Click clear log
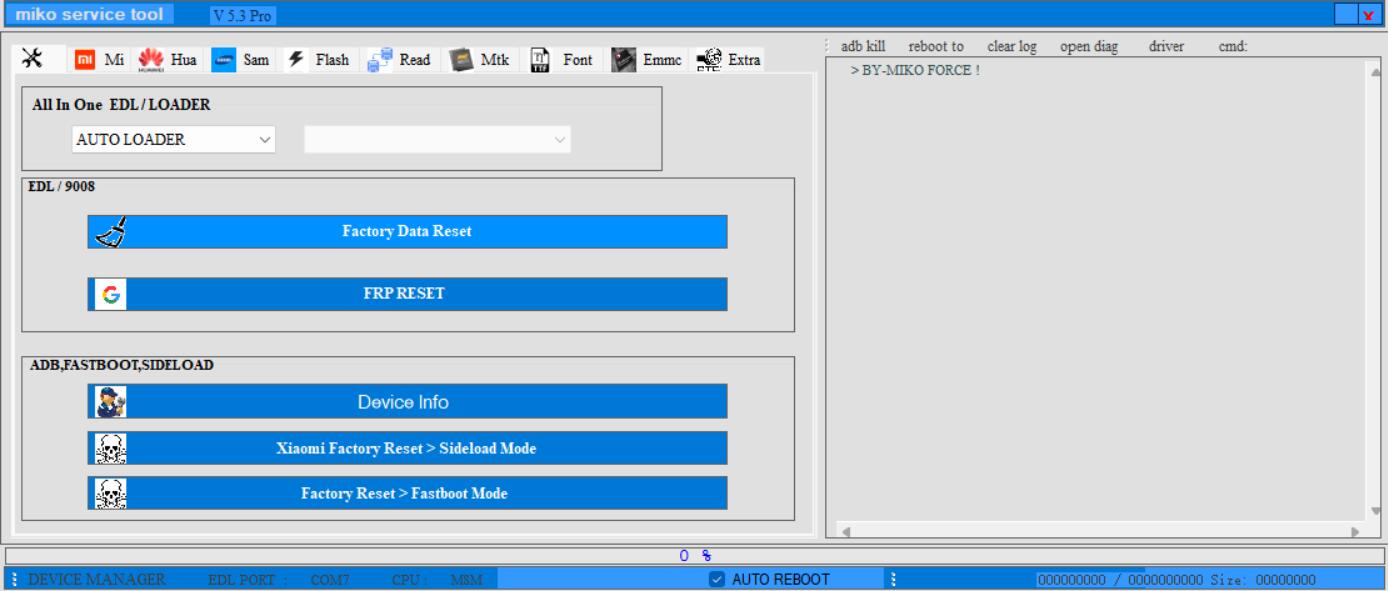 pos(1012,47)
